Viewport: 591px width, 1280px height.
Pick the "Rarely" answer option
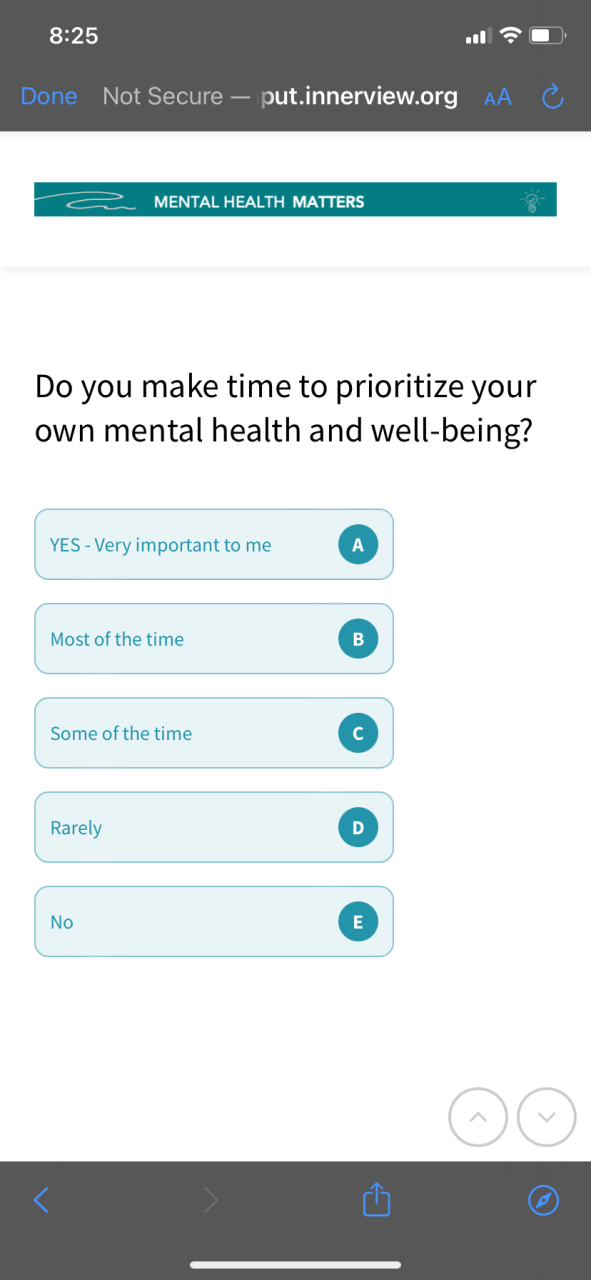(x=214, y=827)
